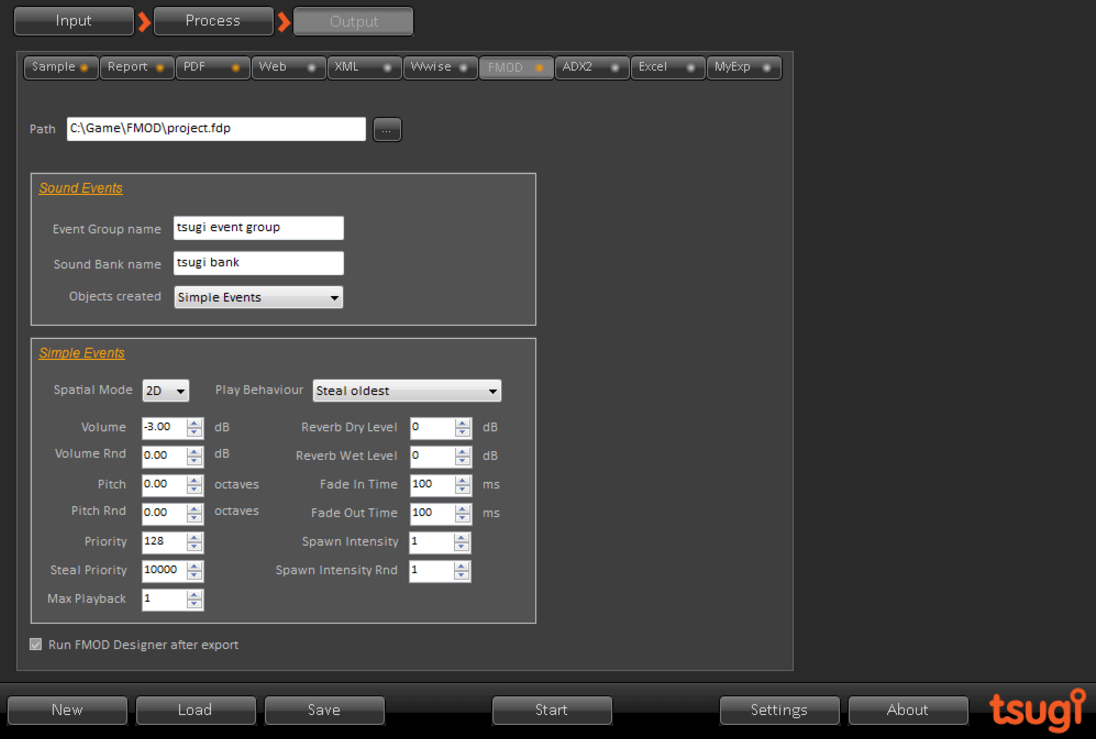The width and height of the screenshot is (1096, 739).
Task: Switch to the Wwise tab
Action: coord(440,67)
